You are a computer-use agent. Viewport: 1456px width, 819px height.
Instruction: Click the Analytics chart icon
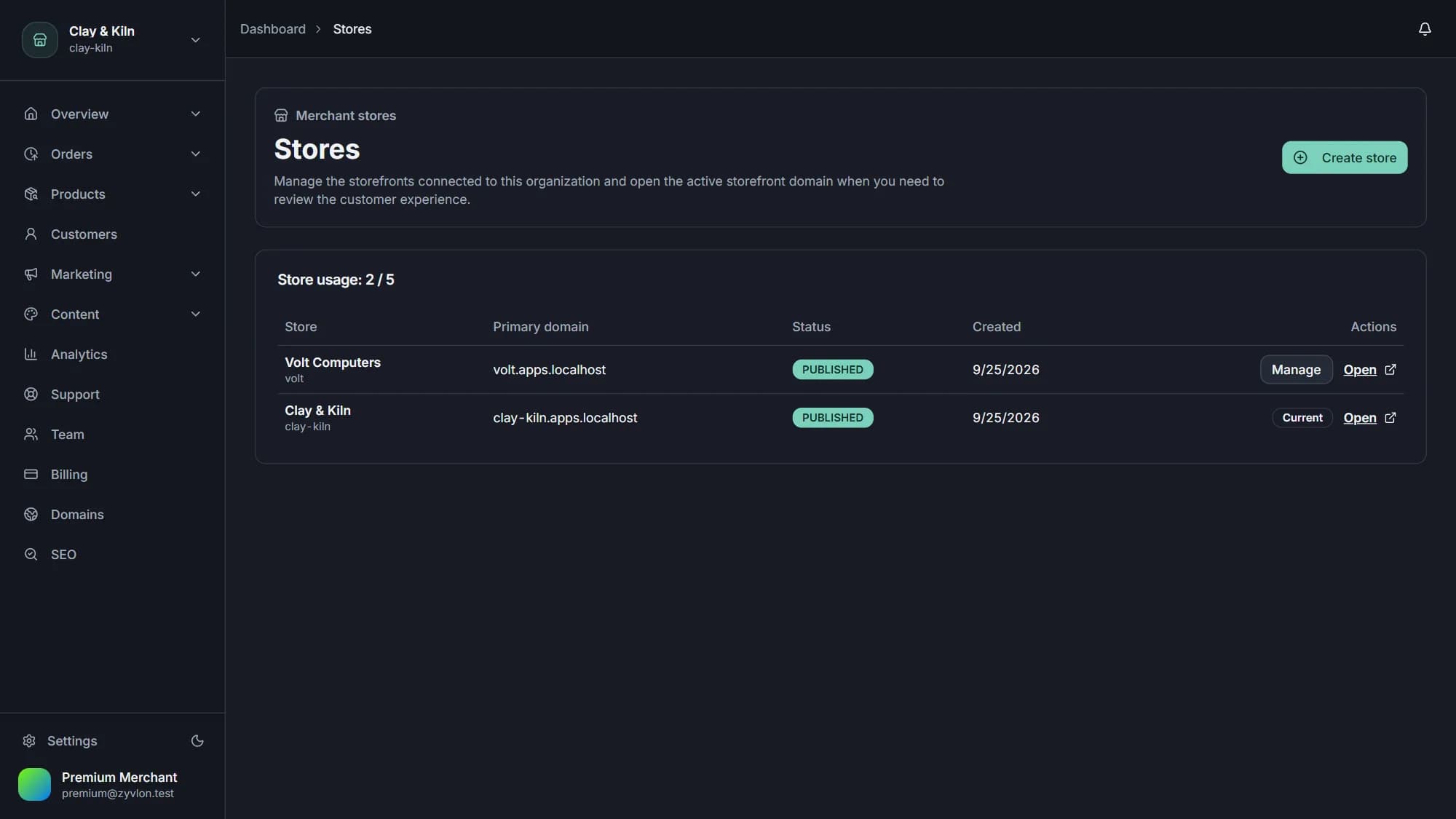coord(31,354)
